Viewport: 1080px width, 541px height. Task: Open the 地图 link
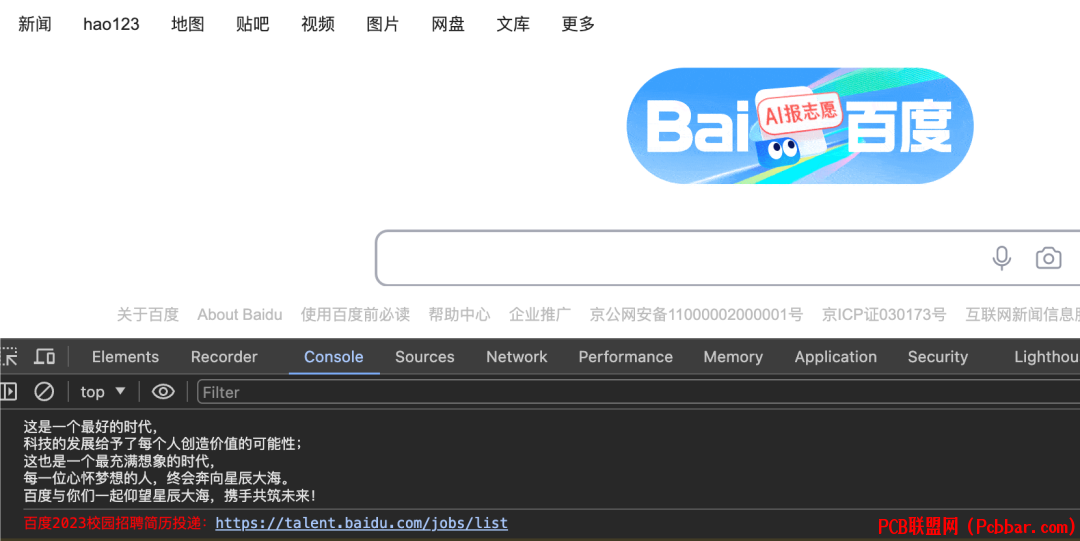pos(187,24)
